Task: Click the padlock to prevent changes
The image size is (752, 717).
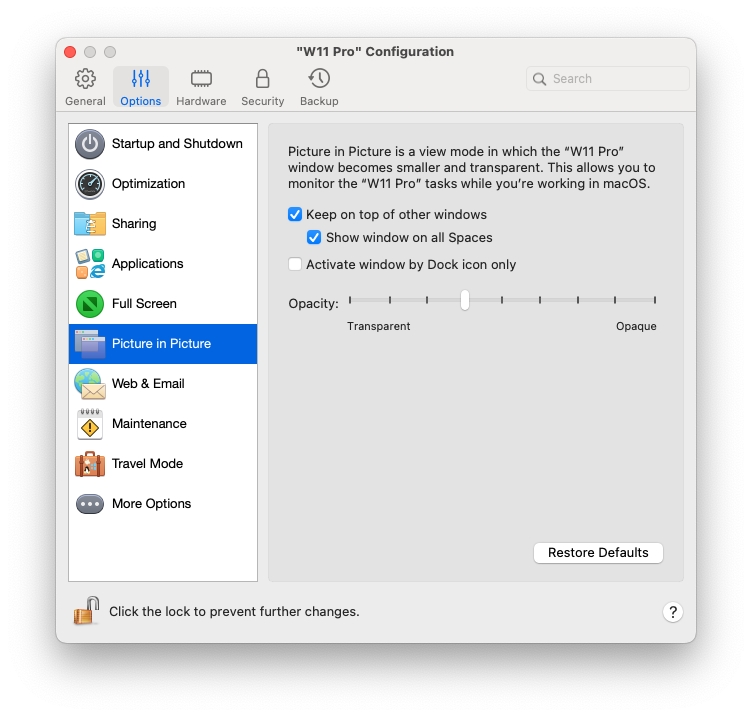Action: tap(87, 611)
